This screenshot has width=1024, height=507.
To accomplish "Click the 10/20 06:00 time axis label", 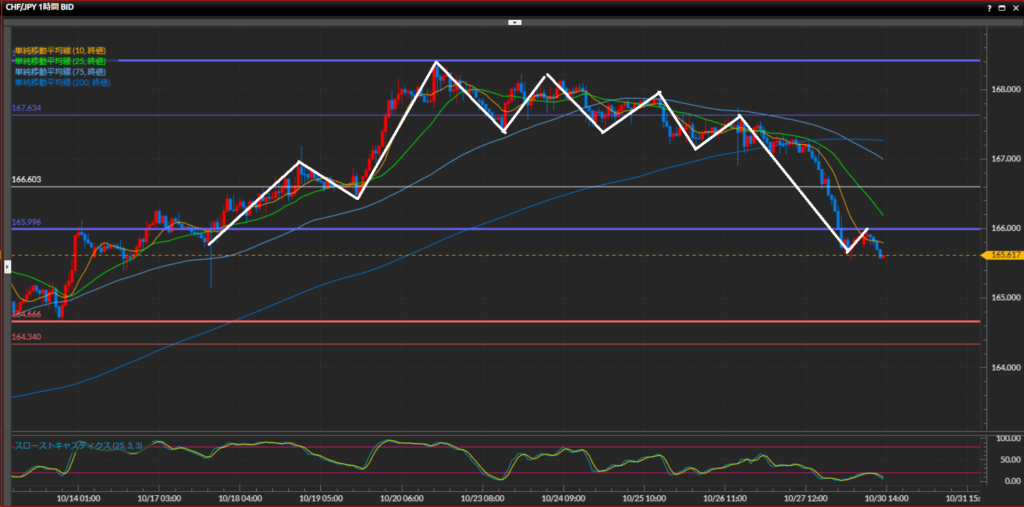I will [x=402, y=497].
